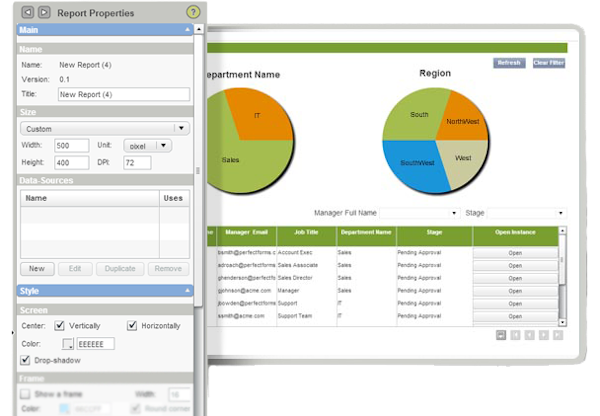Viewport: 600px width, 416px height.
Task: Click Open button for gjohnson@acme.com row
Action: 515,291
